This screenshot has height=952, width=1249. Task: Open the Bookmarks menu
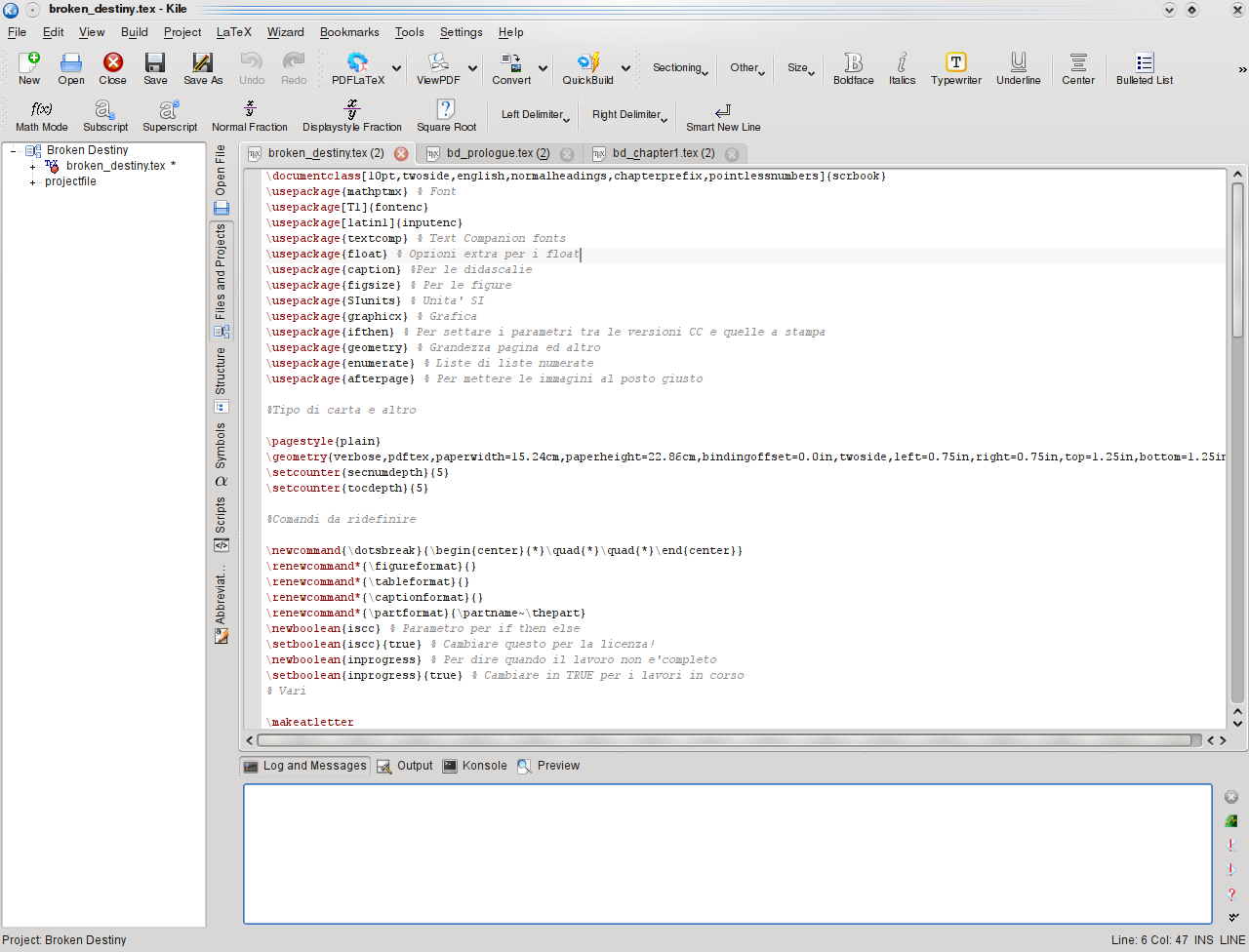[349, 32]
